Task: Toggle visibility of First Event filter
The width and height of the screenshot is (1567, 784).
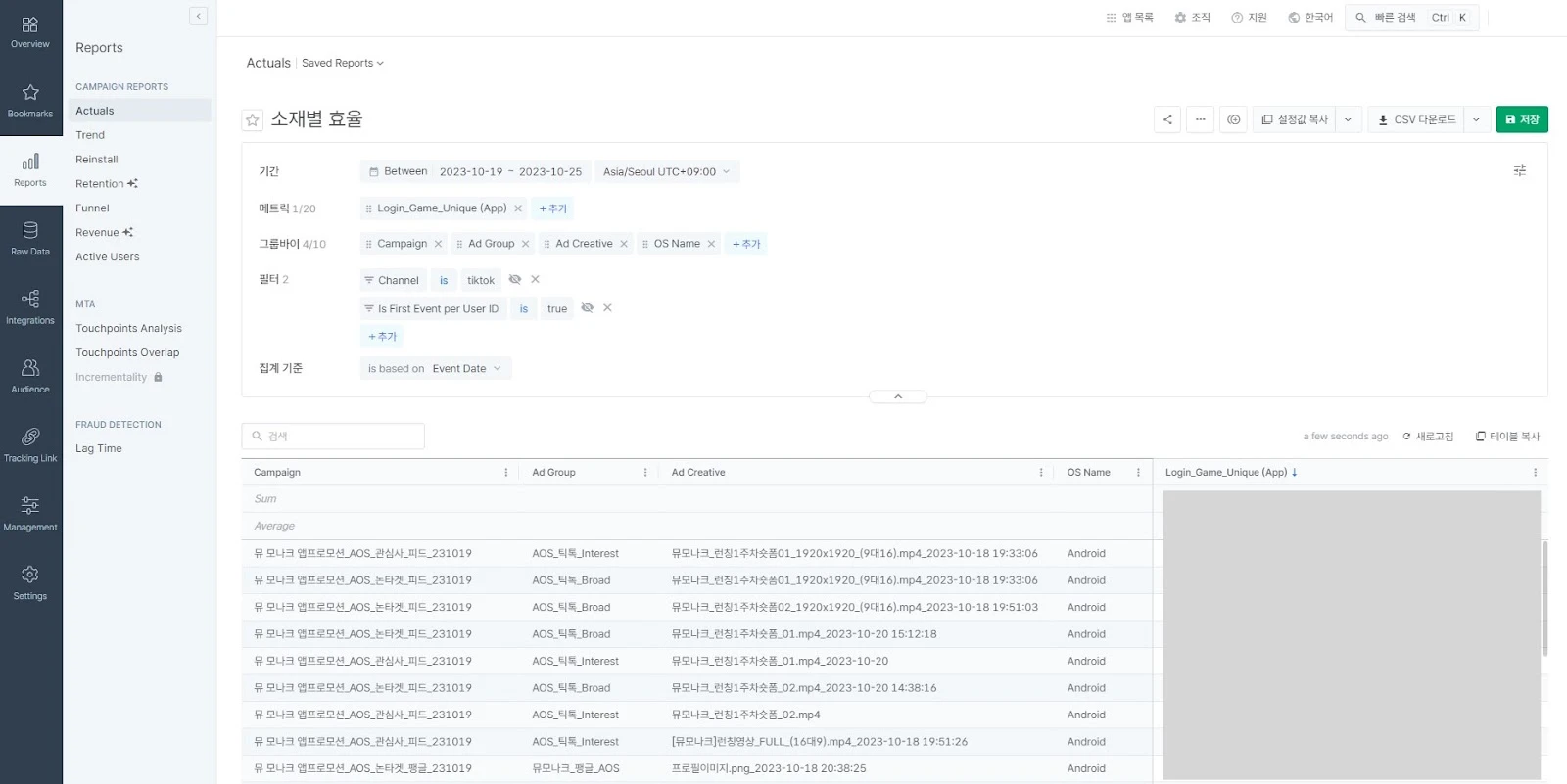Action: 588,308
